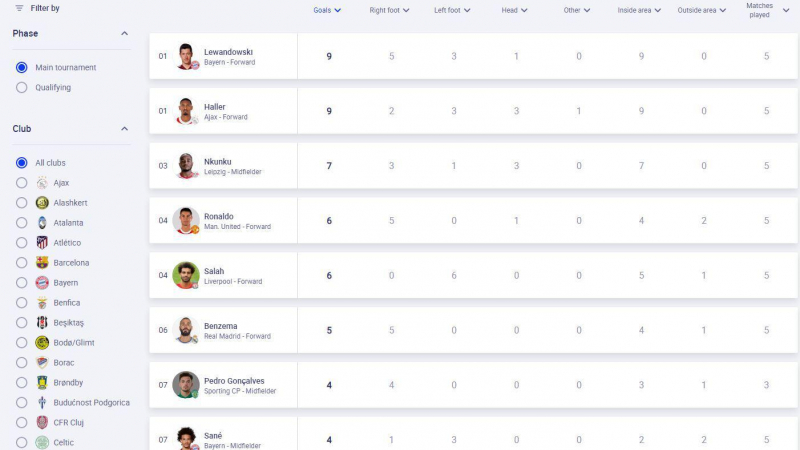
Task: Click the Atlético club crest icon
Action: pyautogui.click(x=42, y=243)
